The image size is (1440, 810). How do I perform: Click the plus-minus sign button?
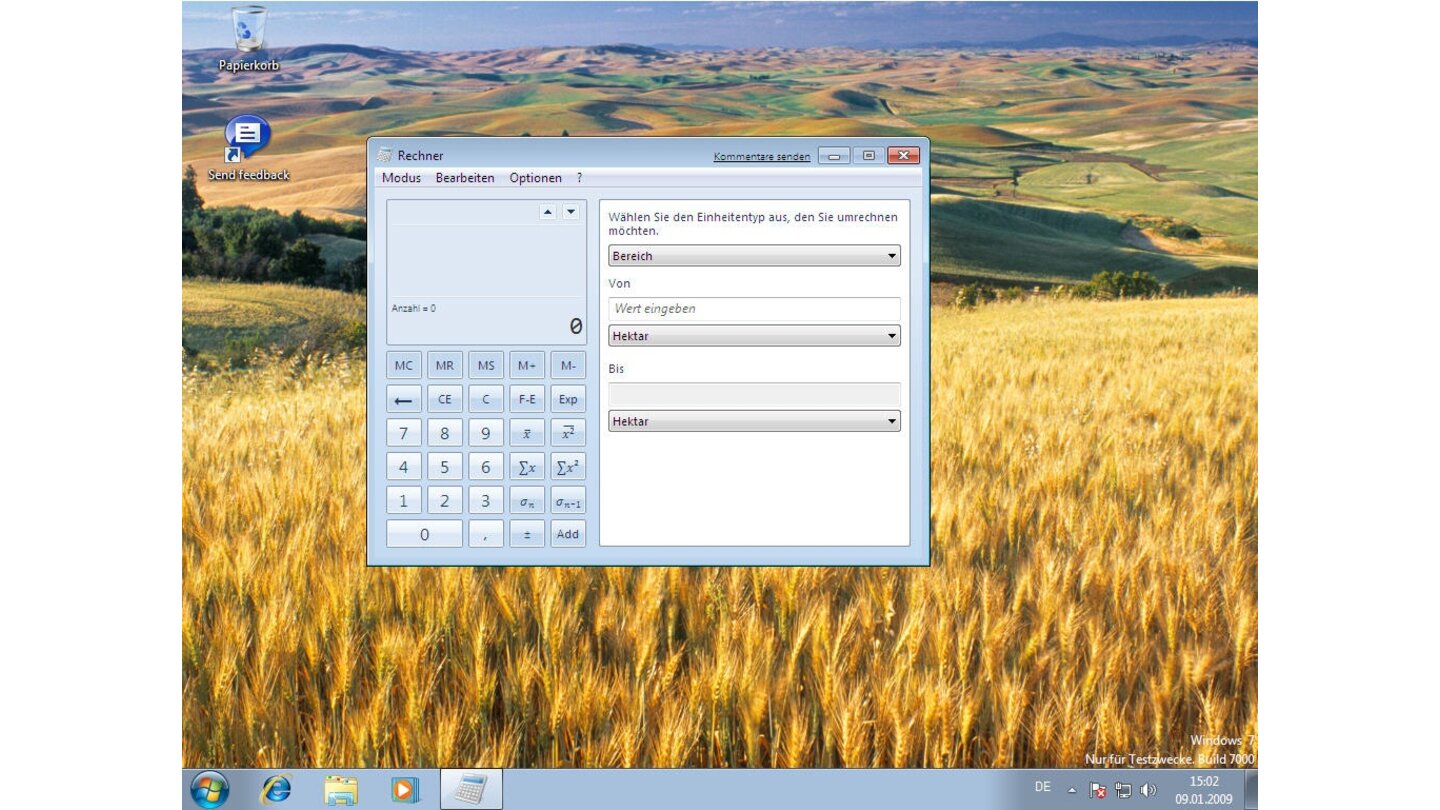(x=527, y=534)
